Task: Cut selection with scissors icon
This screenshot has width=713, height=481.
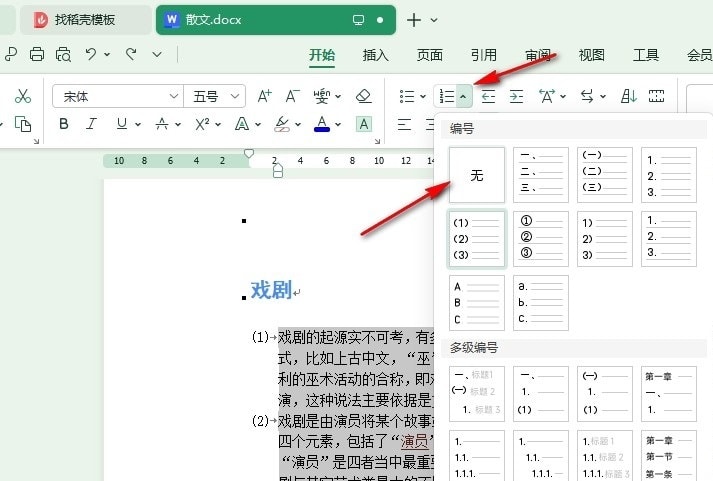Action: pyautogui.click(x=22, y=96)
